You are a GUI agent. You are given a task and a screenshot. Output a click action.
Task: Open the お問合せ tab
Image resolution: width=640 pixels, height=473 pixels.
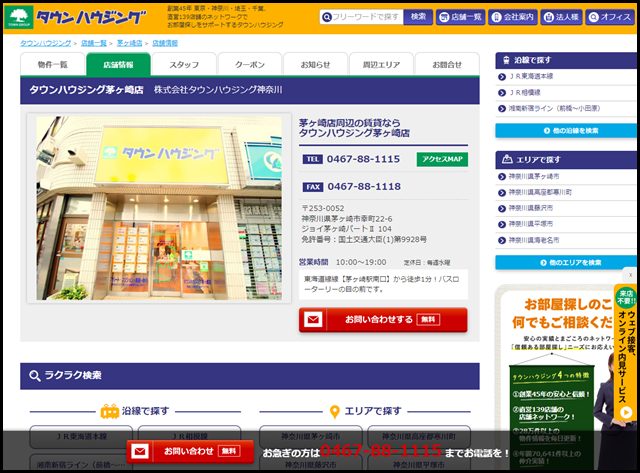pos(447,64)
